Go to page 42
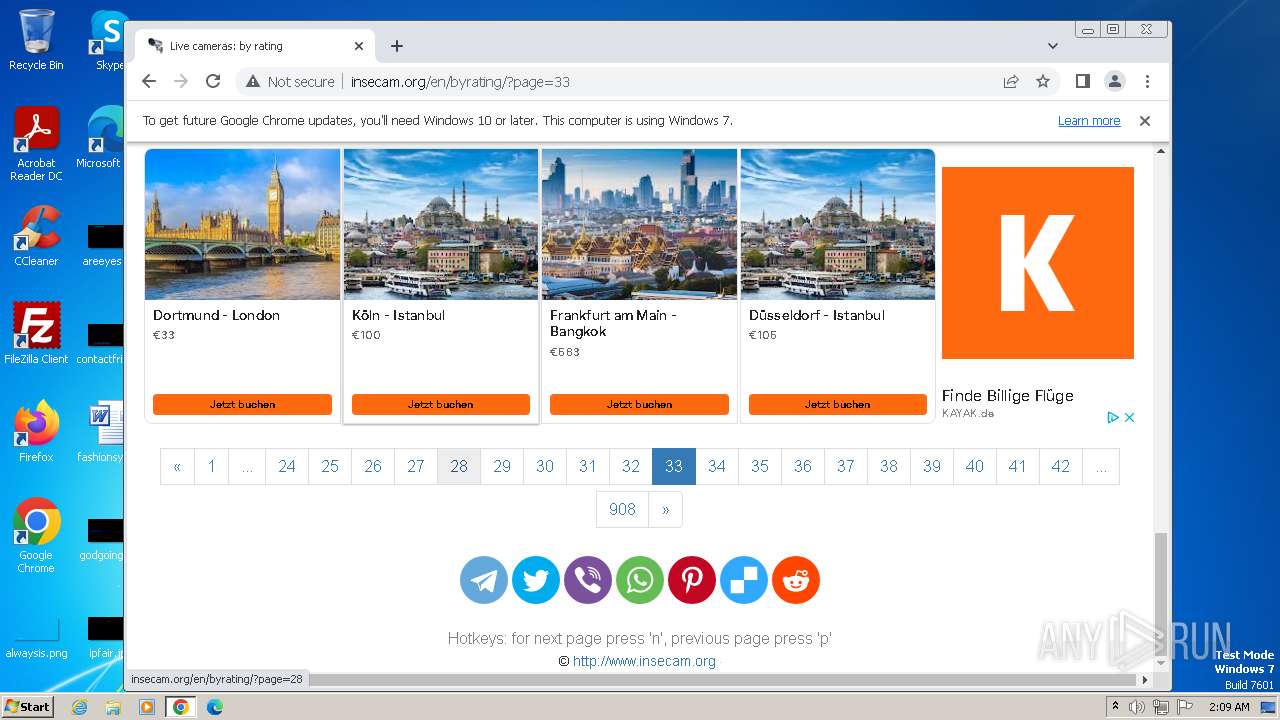 point(1061,466)
